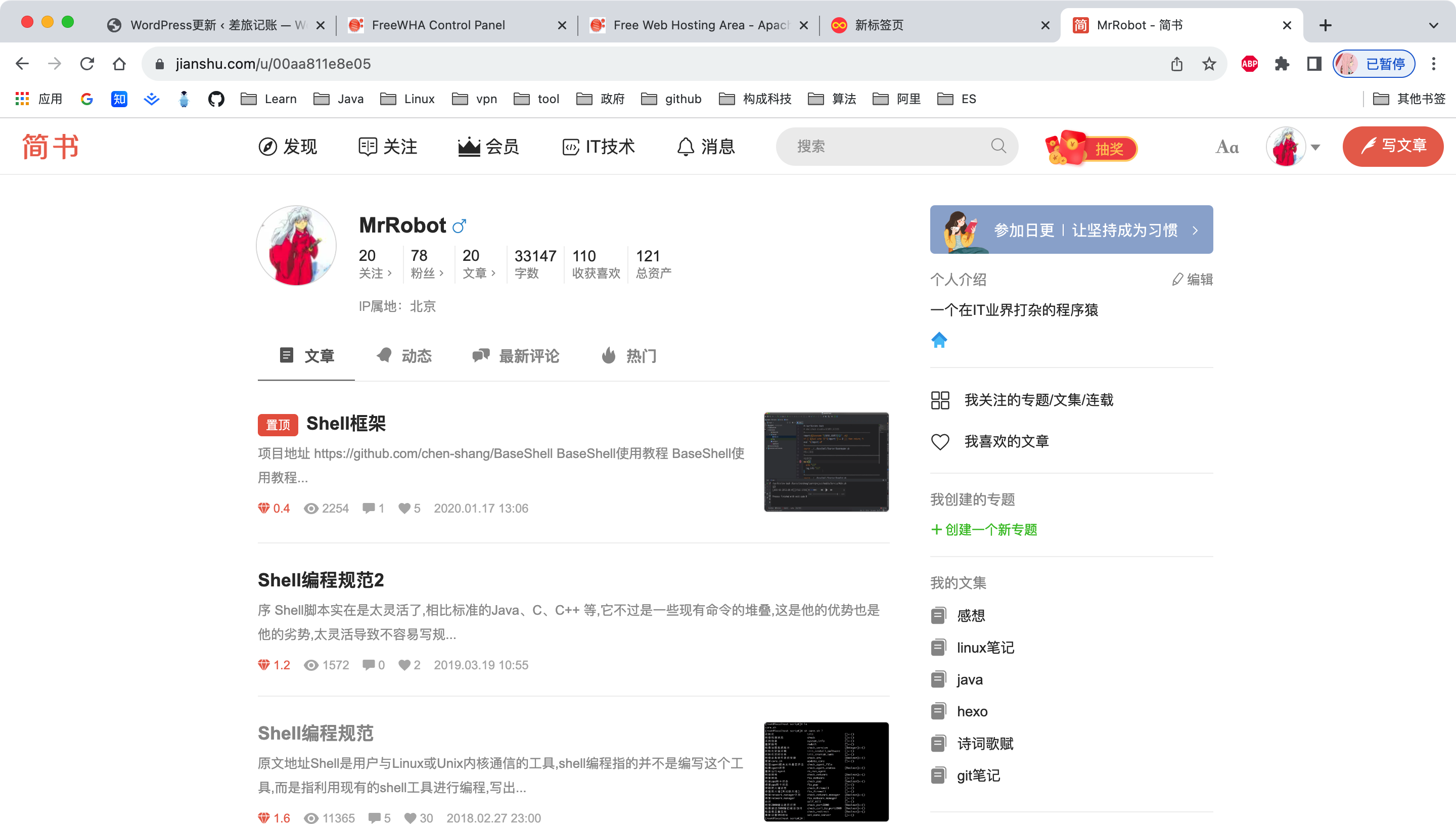
Task: Click the red envelope 抽奖 lottery icon
Action: [1090, 148]
